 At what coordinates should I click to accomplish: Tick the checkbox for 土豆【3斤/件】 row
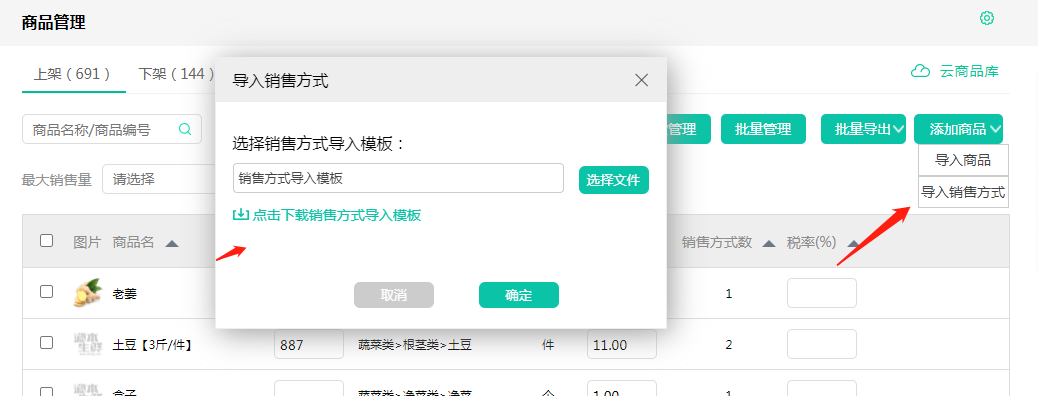pos(46,342)
